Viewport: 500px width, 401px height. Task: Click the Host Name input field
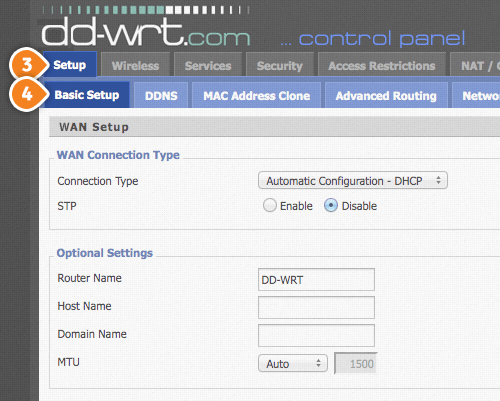coord(316,307)
